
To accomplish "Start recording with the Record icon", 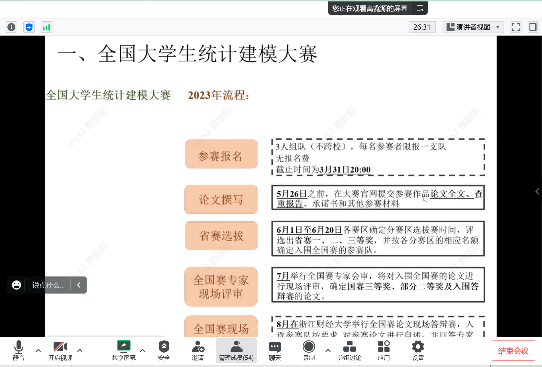I will click(309, 350).
